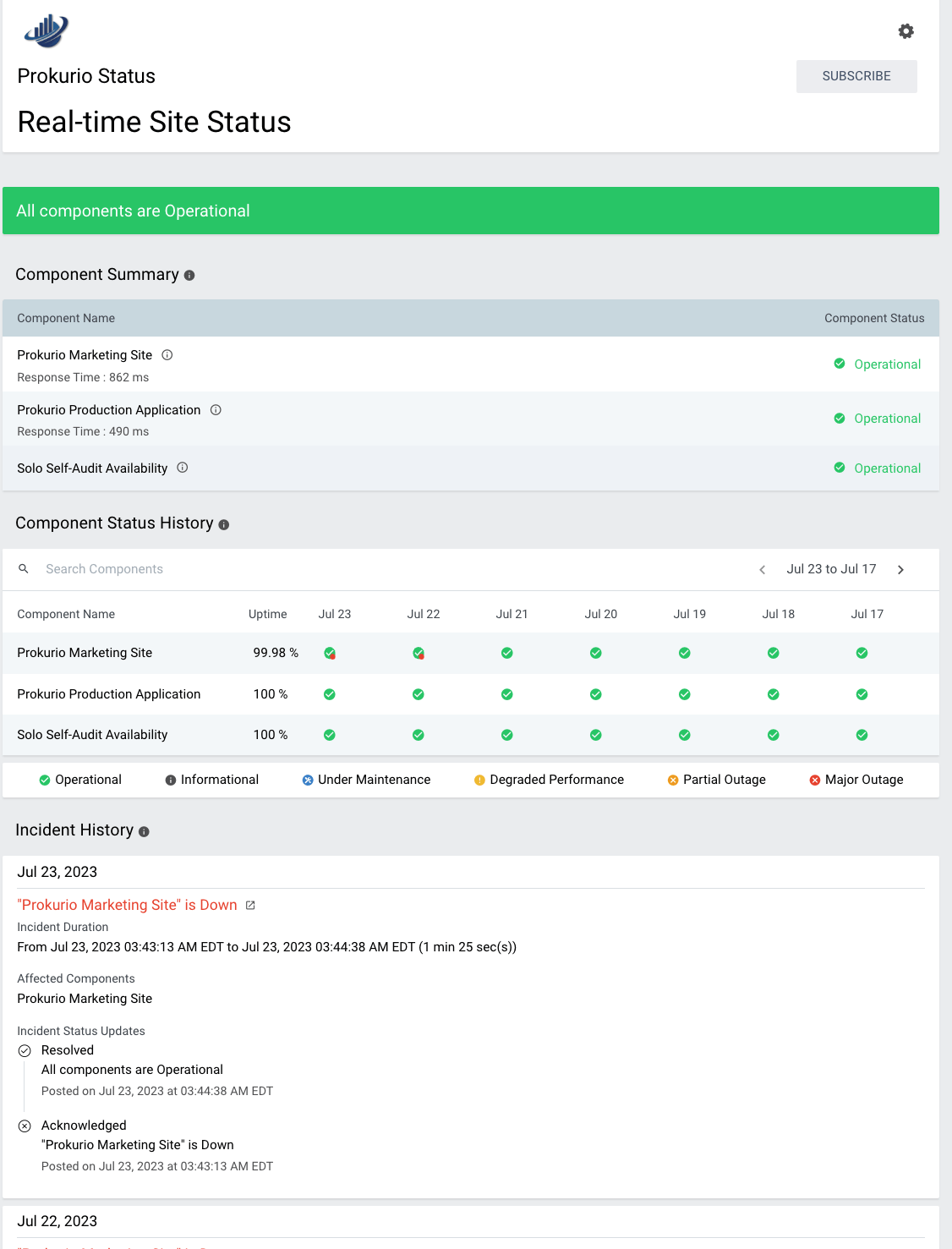Click the search magnifier icon
952x1249 pixels.
pyautogui.click(x=24, y=569)
